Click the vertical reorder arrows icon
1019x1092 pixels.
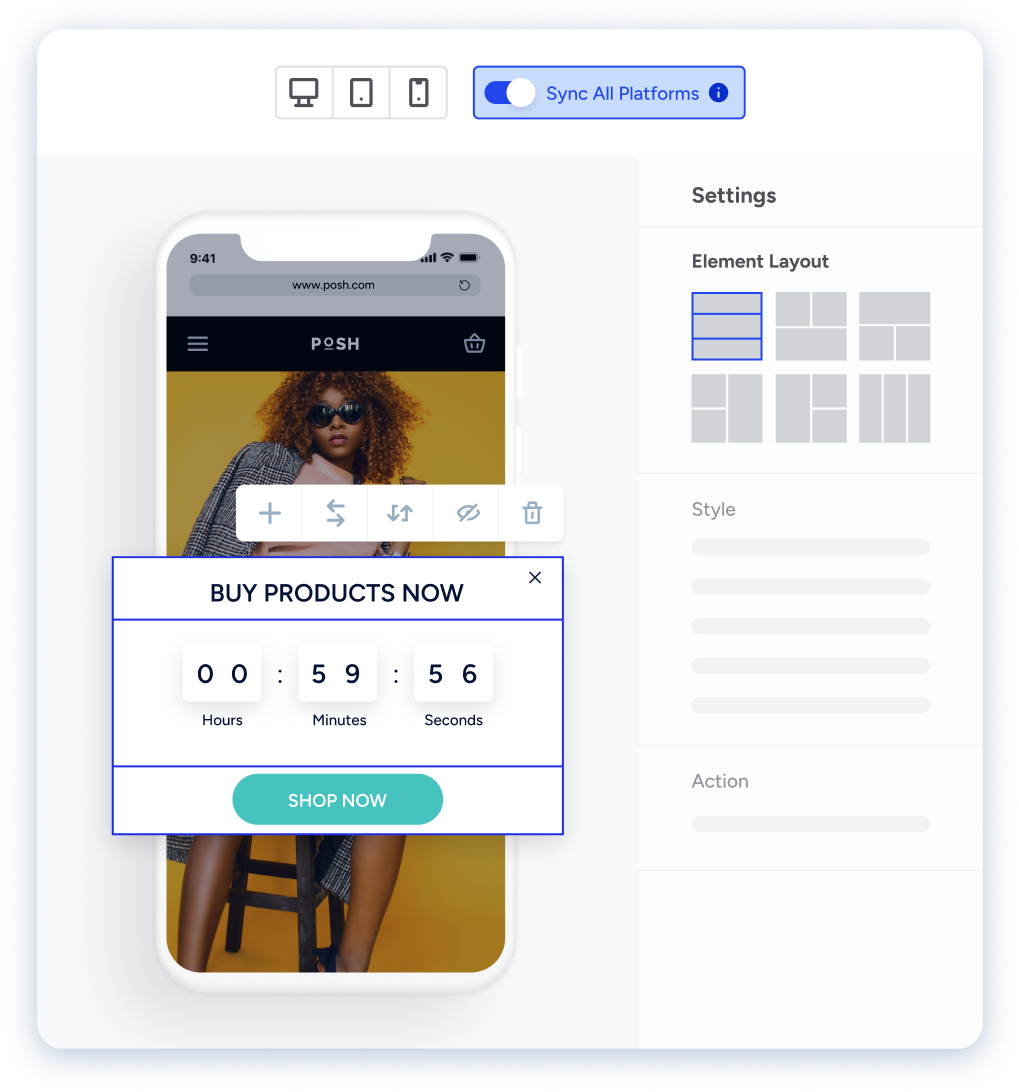click(400, 513)
